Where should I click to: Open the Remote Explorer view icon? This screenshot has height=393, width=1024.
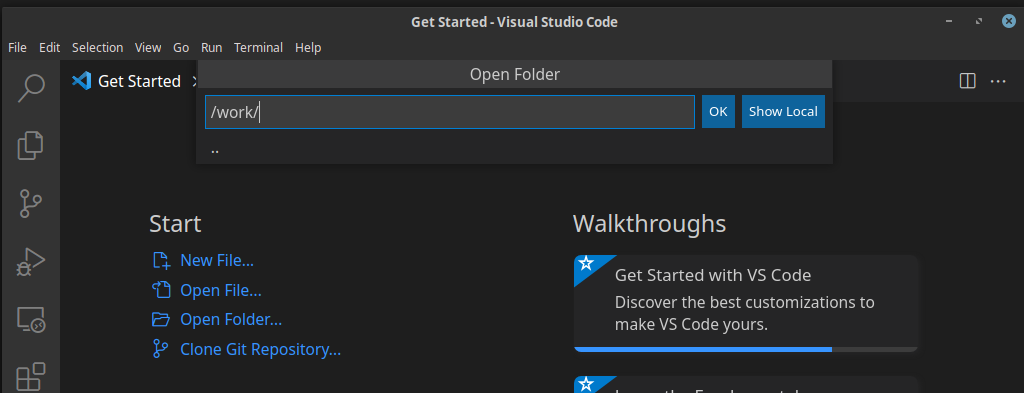(x=30, y=320)
